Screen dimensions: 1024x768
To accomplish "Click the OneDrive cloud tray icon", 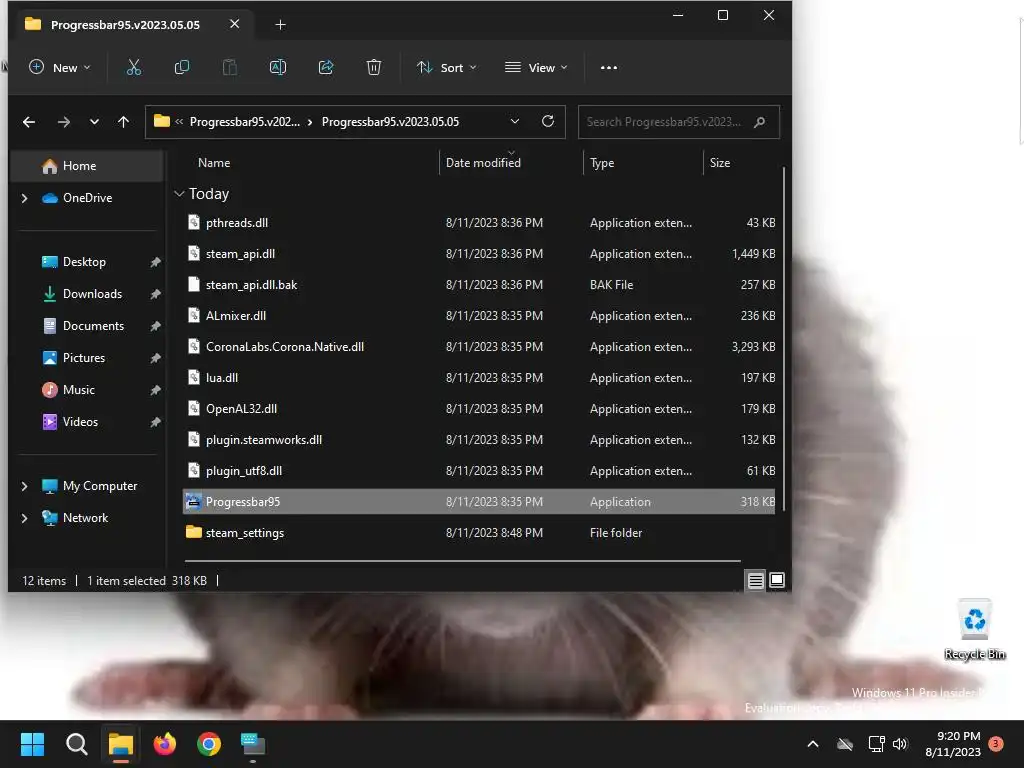I will point(845,744).
